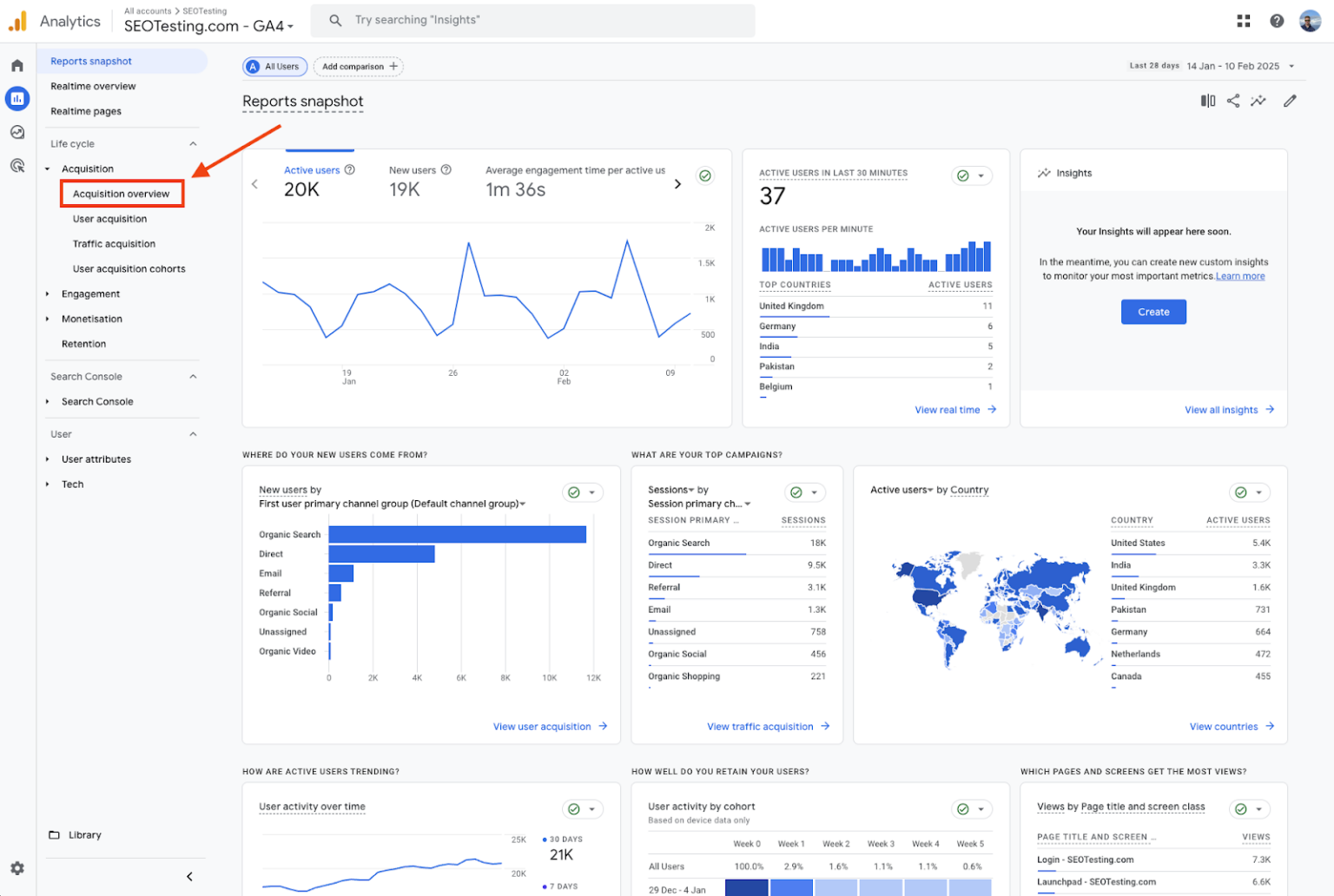Open the Home icon in left sidebar
The image size is (1334, 896).
click(x=17, y=64)
